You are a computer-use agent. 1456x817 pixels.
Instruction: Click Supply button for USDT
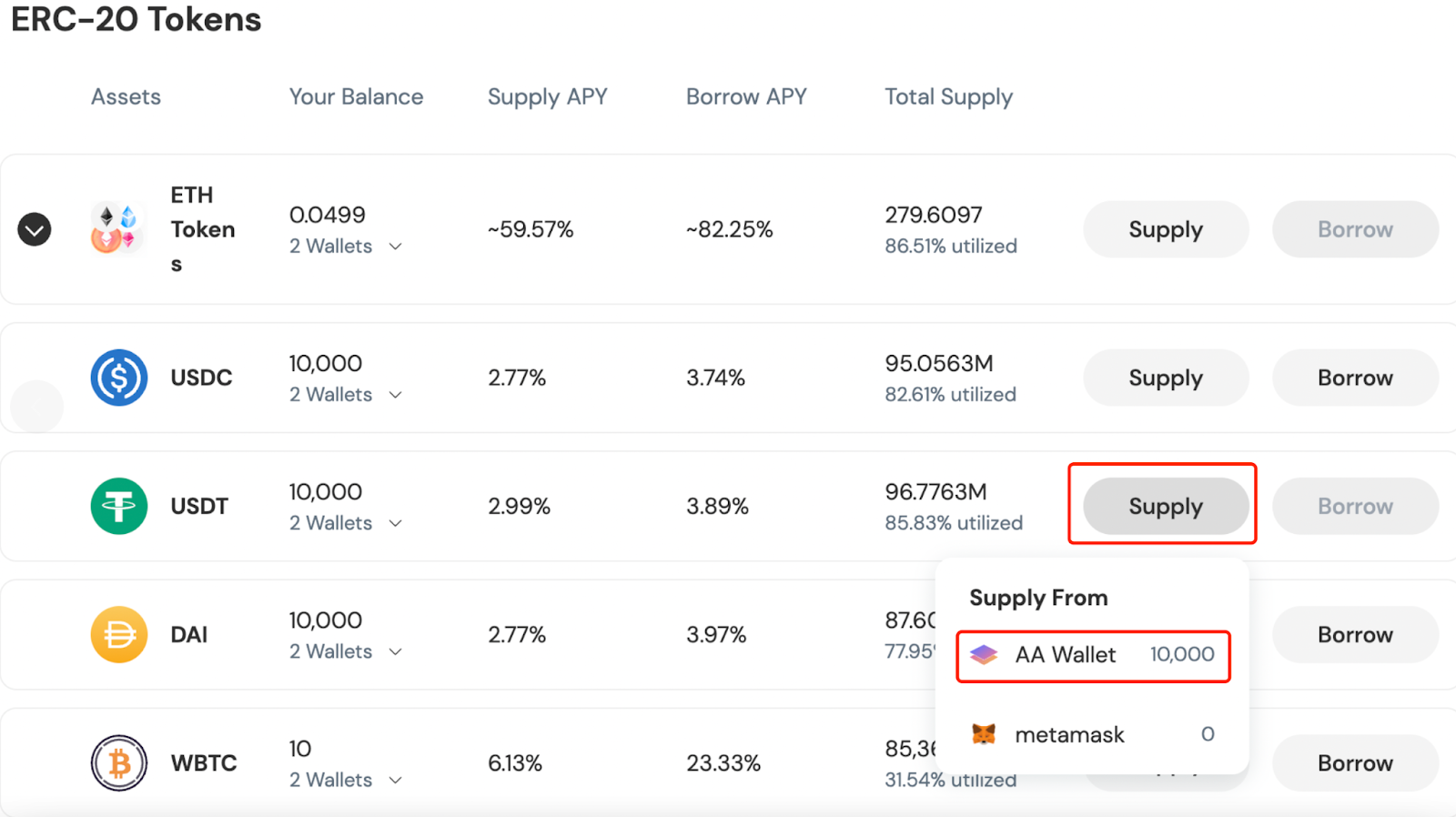coord(1166,506)
